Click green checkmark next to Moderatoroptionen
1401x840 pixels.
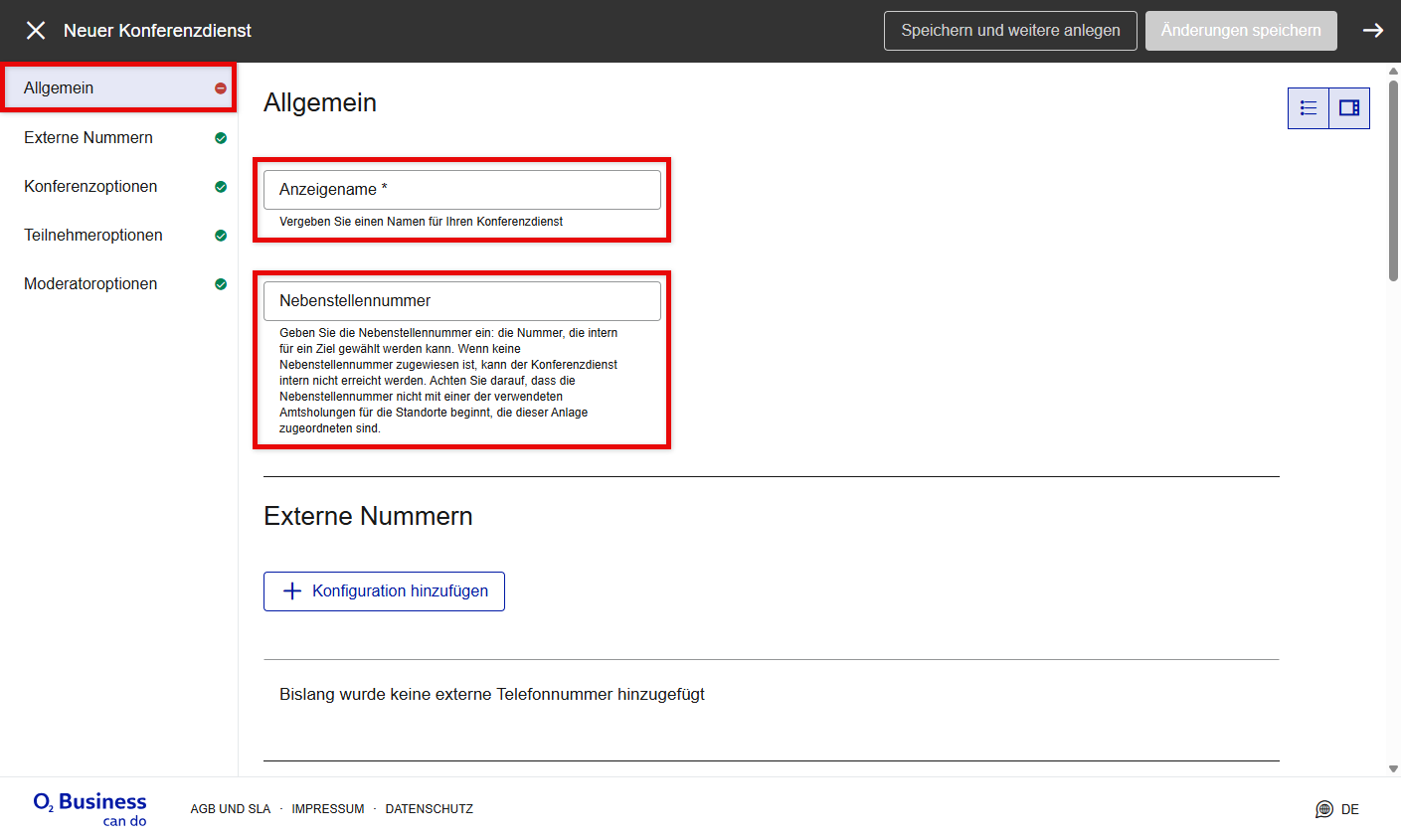pos(221,284)
